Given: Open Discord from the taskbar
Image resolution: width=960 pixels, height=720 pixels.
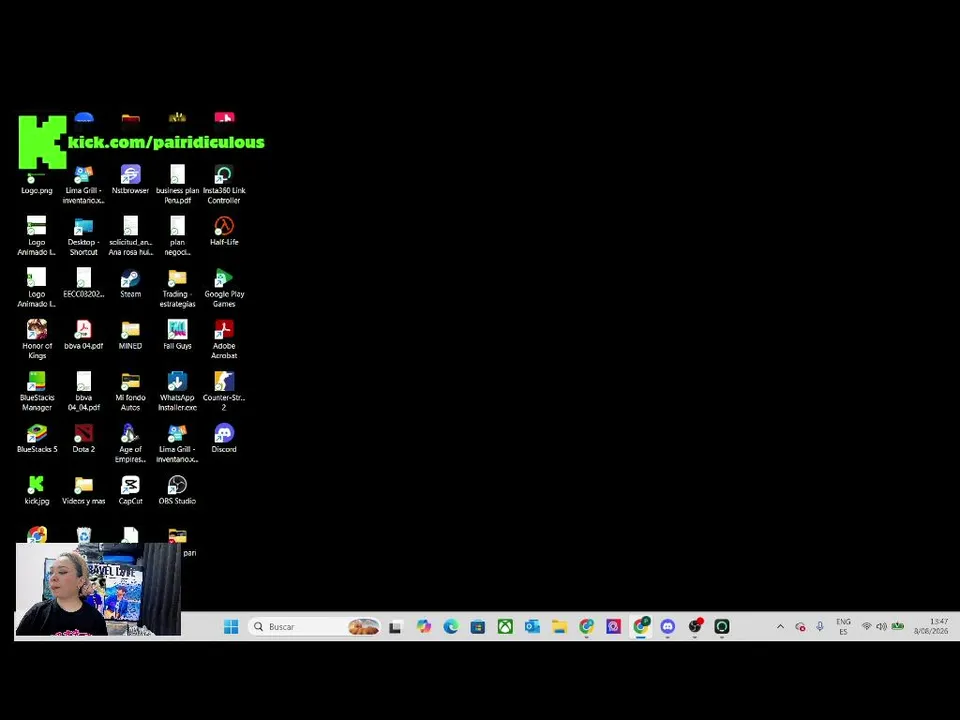Looking at the screenshot, I should [x=668, y=626].
